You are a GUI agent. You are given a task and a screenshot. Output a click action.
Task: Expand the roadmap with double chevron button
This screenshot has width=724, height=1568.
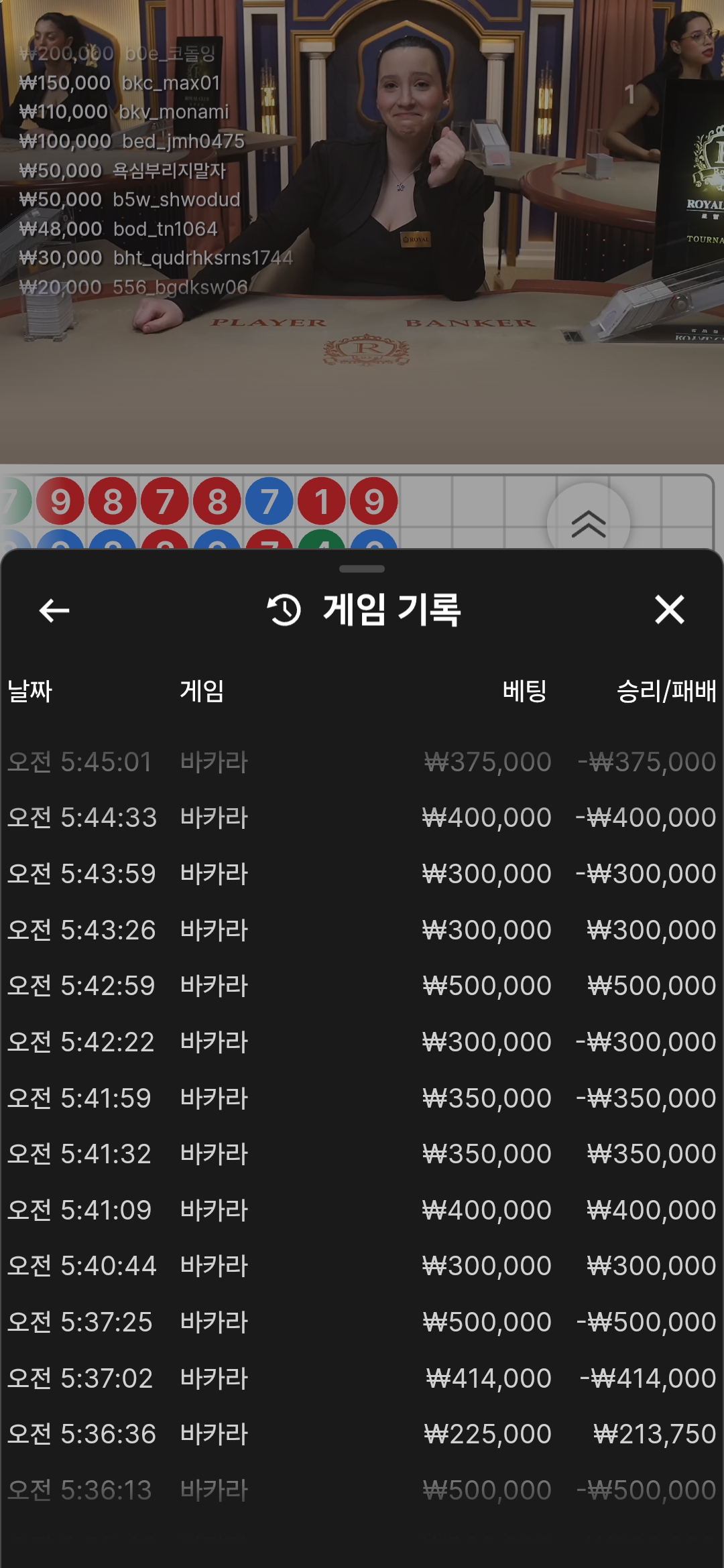coord(589,523)
